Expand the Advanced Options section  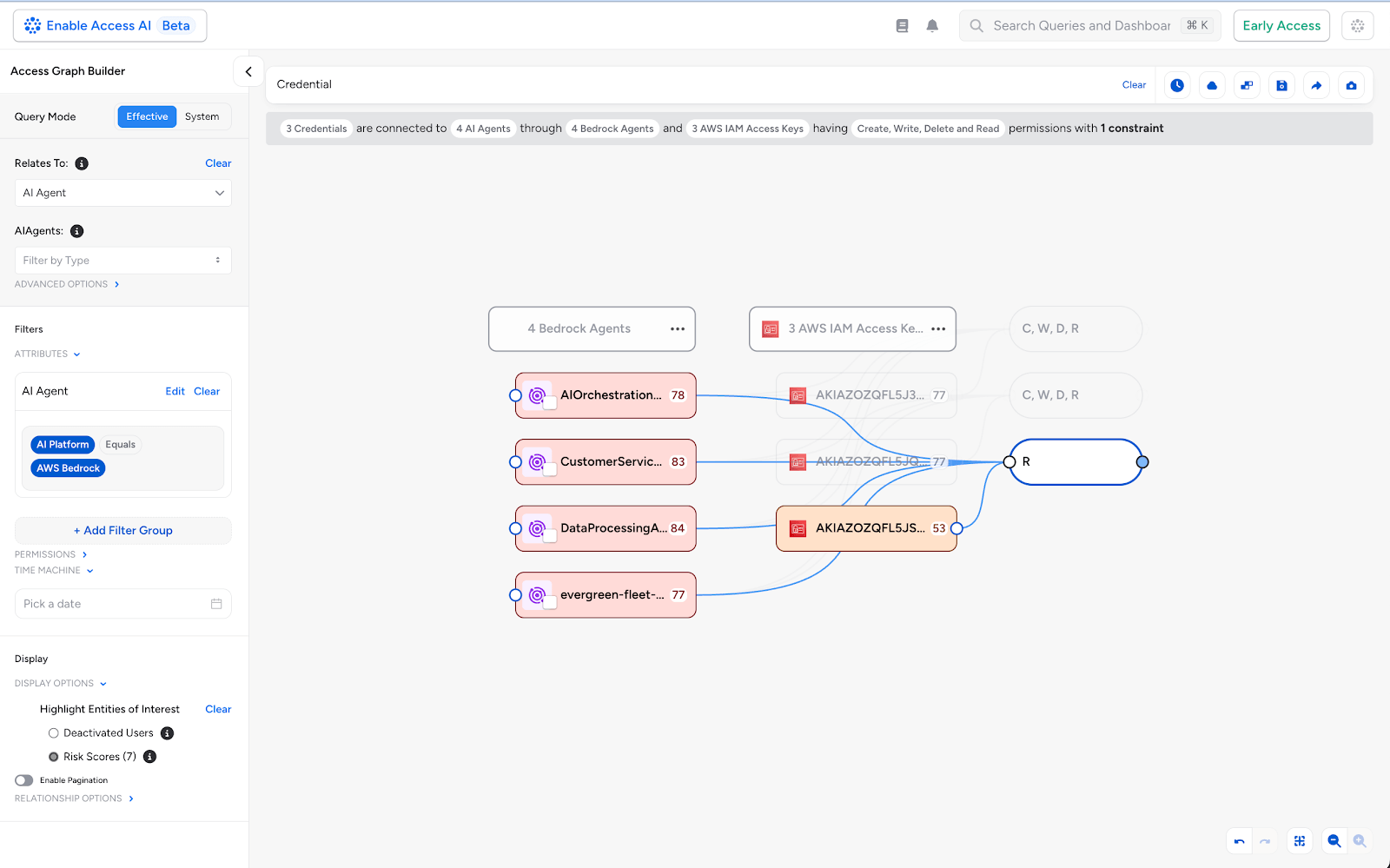pos(67,284)
